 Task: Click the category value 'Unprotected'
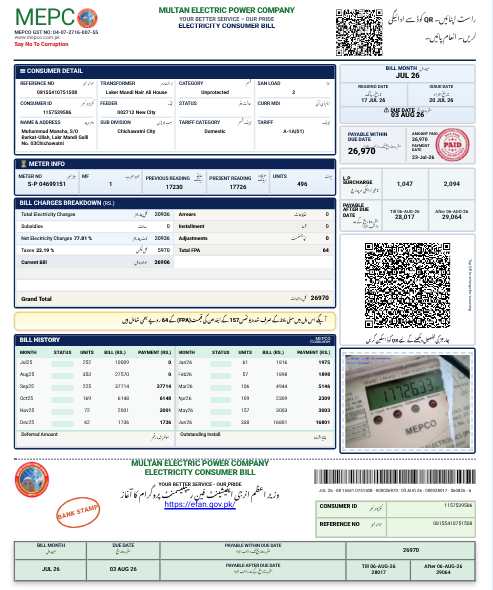[x=215, y=92]
